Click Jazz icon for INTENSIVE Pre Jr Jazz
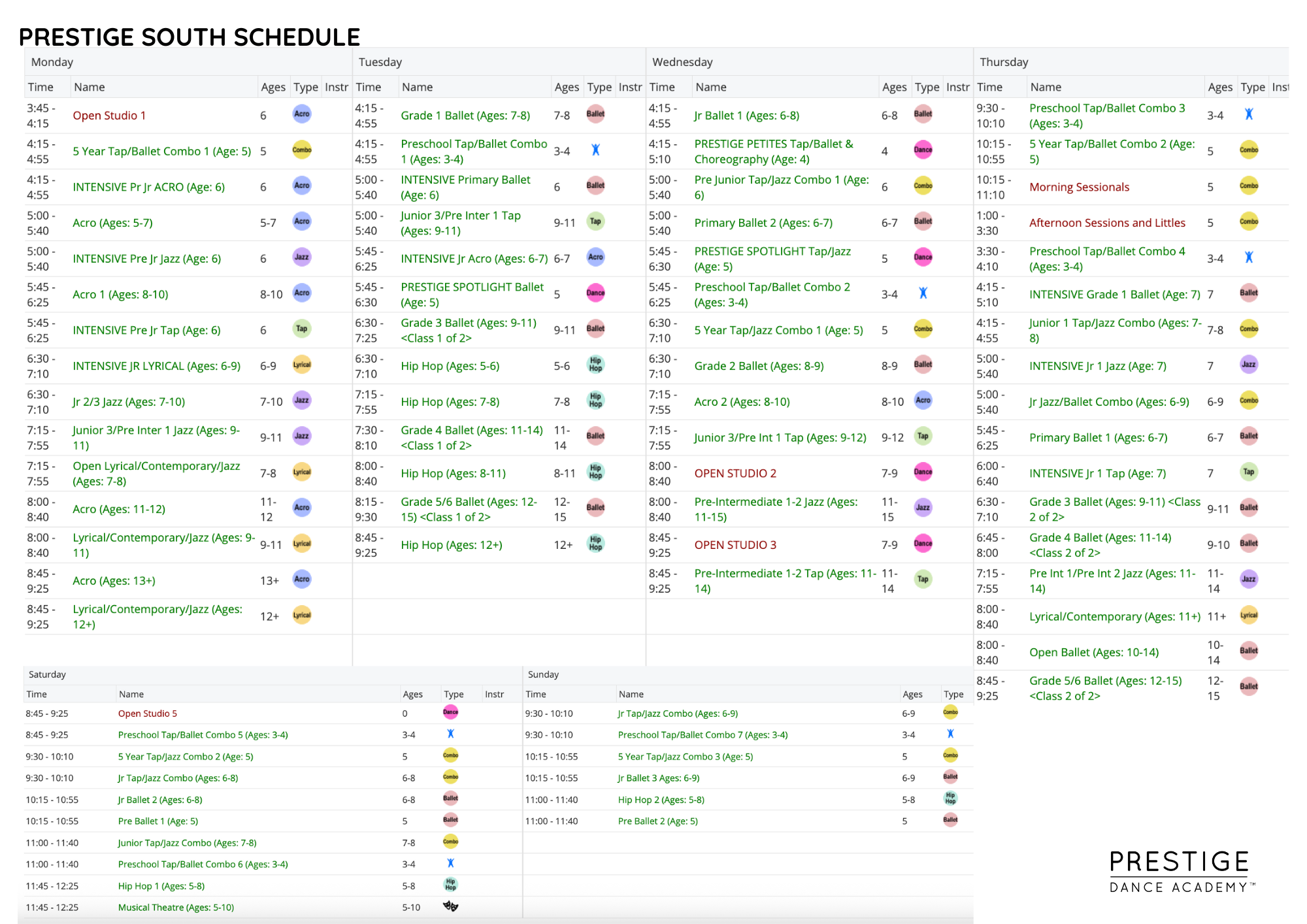 (302, 257)
